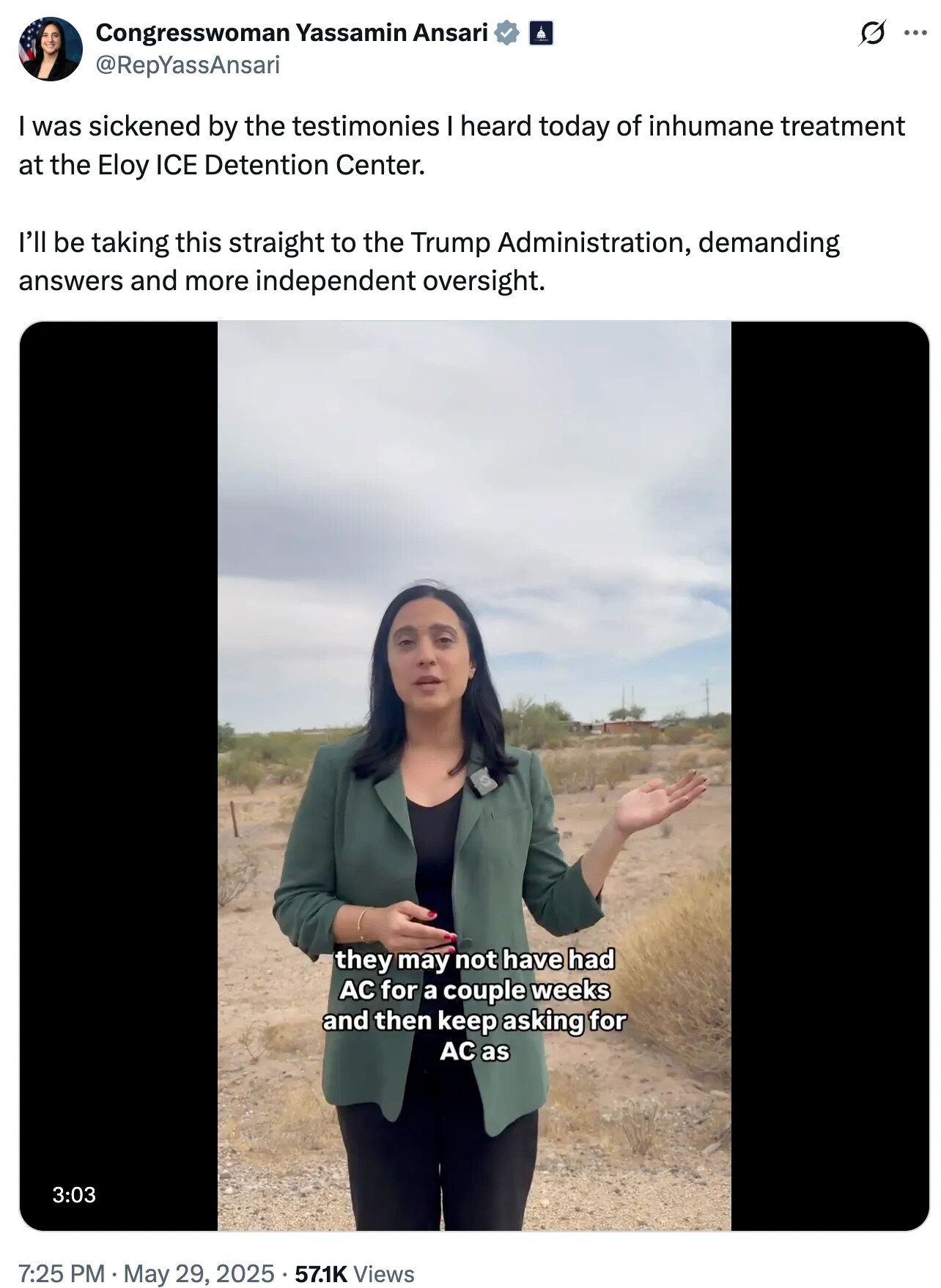Click the sentence starting 'I was sickened'
This screenshot has width=941, height=1288.
[x=462, y=145]
